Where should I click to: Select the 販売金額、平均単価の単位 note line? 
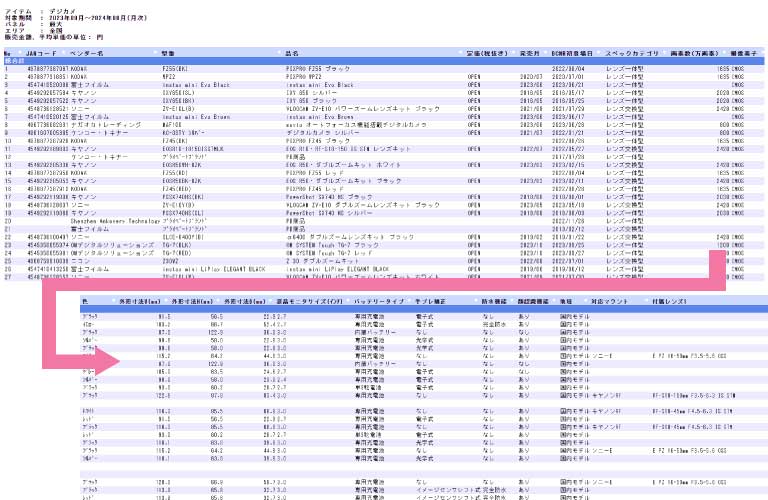[54, 37]
